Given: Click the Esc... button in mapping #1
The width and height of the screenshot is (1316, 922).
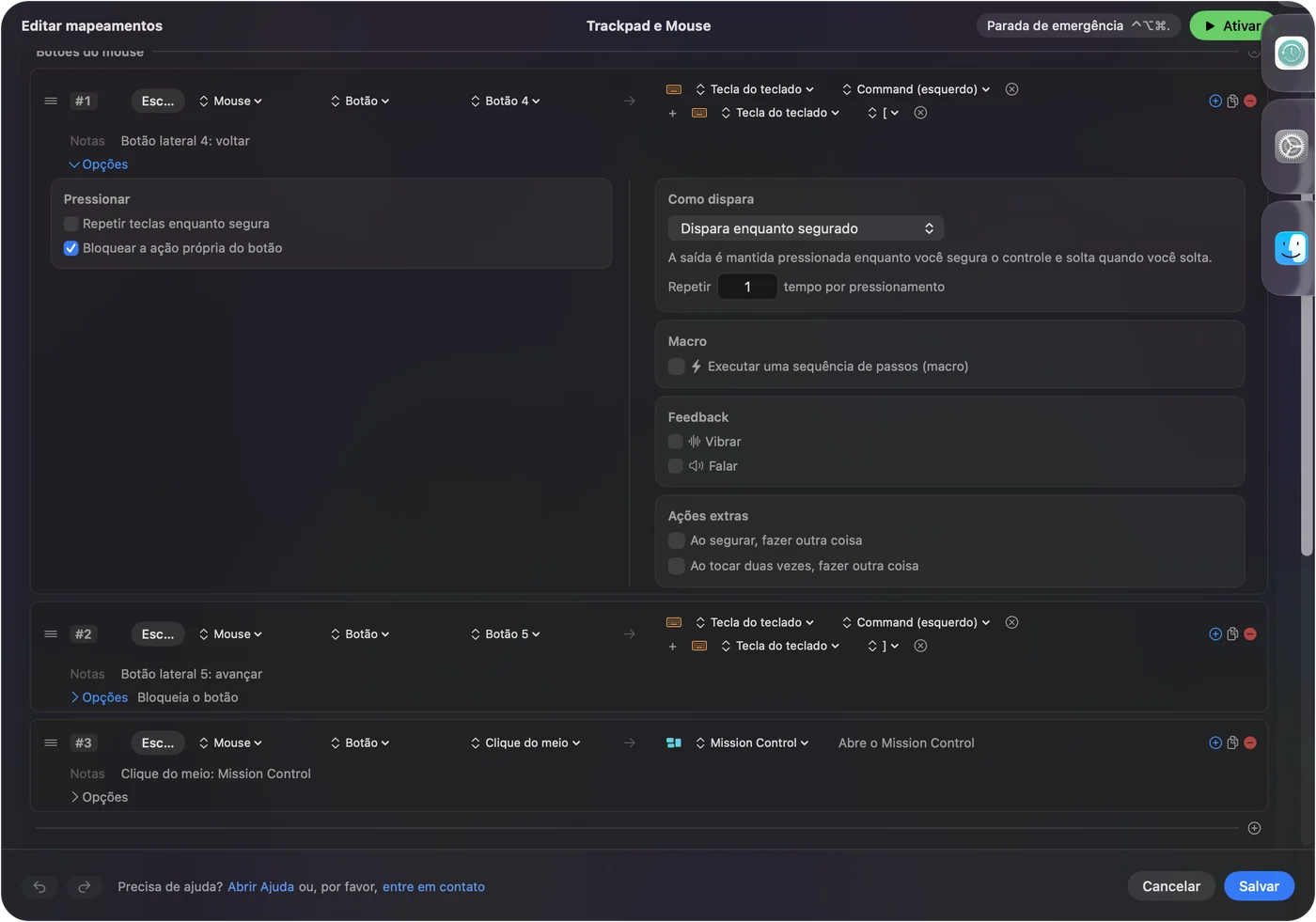Looking at the screenshot, I should (158, 101).
